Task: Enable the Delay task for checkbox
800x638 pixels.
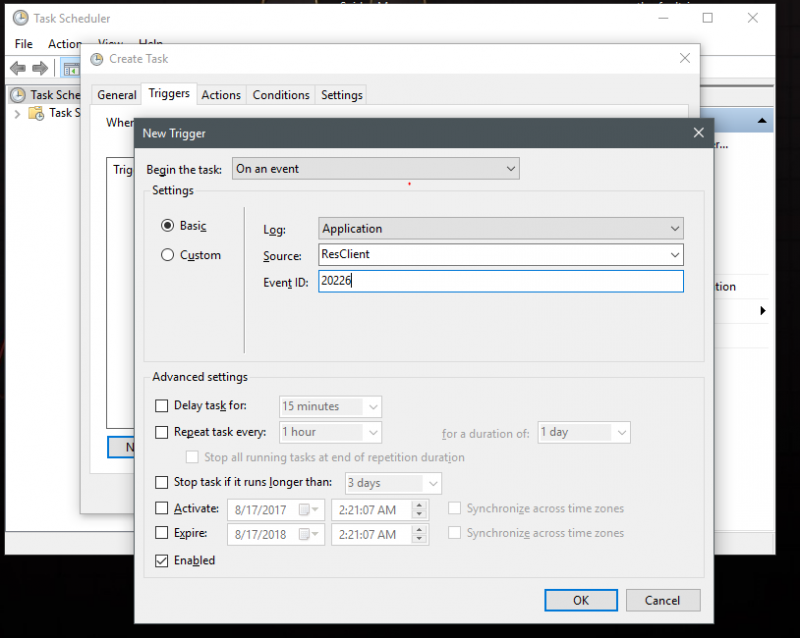Action: click(x=162, y=406)
